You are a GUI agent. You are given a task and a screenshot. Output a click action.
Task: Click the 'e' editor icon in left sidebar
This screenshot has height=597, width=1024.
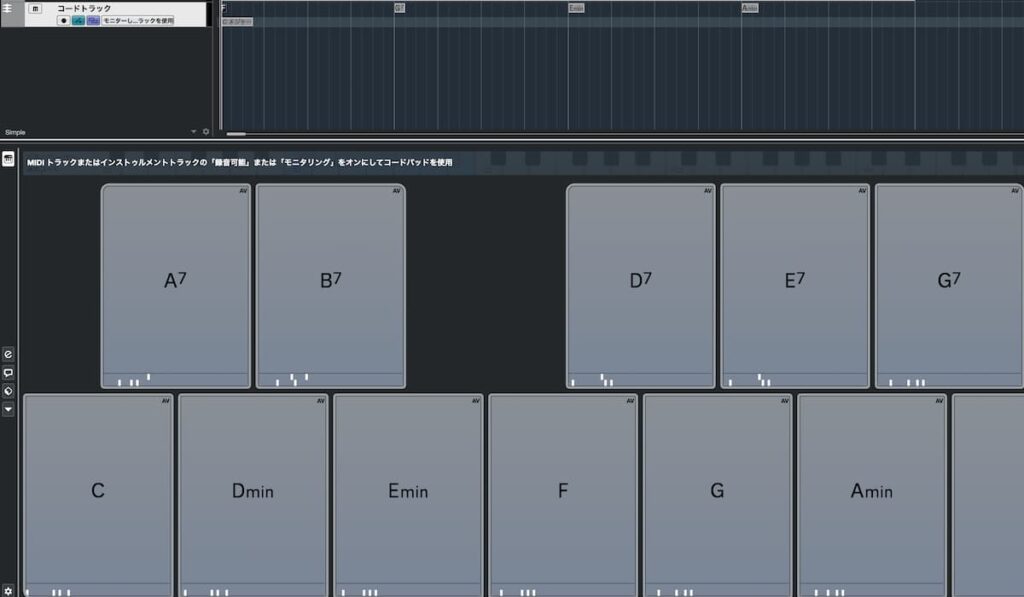(8, 354)
